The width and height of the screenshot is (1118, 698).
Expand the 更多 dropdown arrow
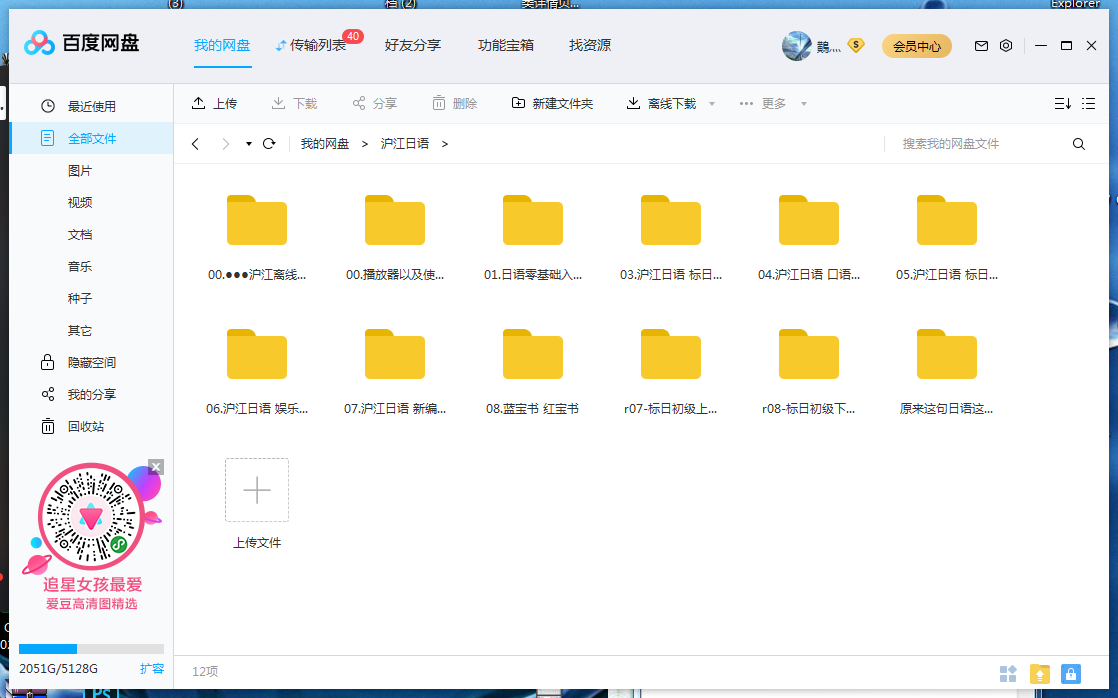click(x=804, y=104)
